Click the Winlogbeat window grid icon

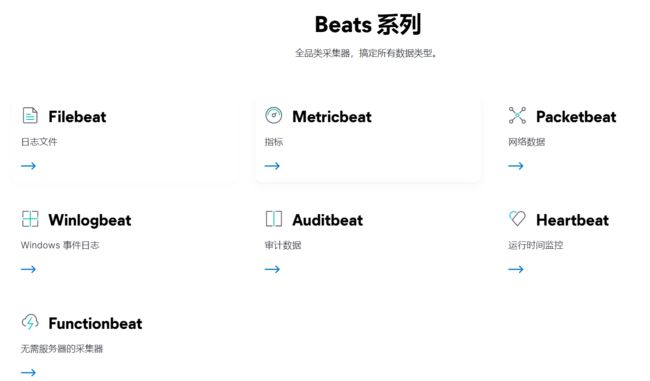click(x=30, y=218)
